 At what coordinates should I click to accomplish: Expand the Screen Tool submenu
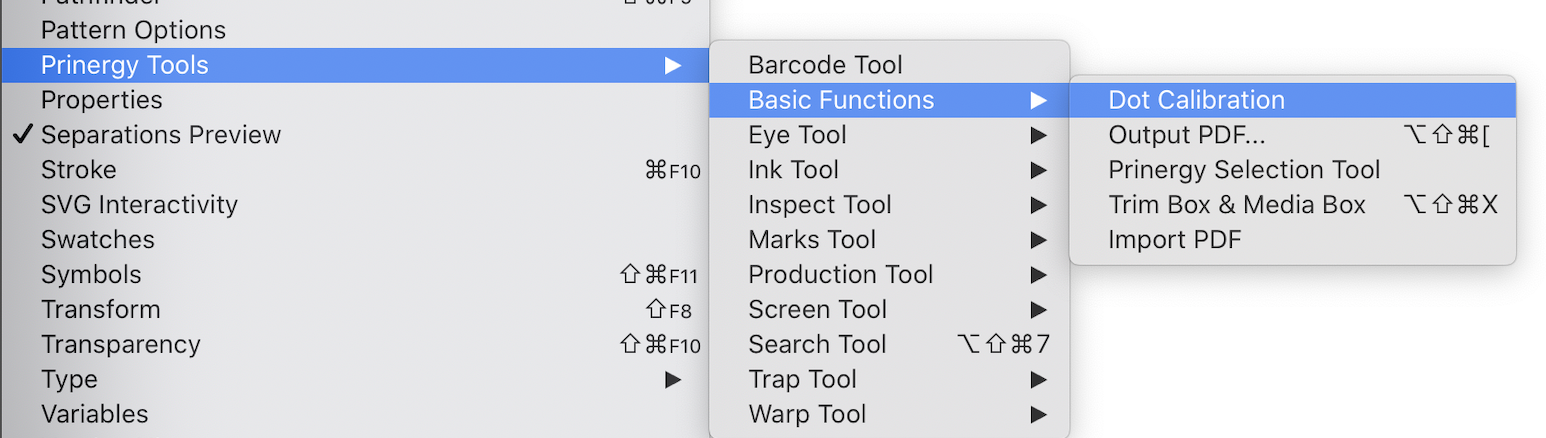817,310
